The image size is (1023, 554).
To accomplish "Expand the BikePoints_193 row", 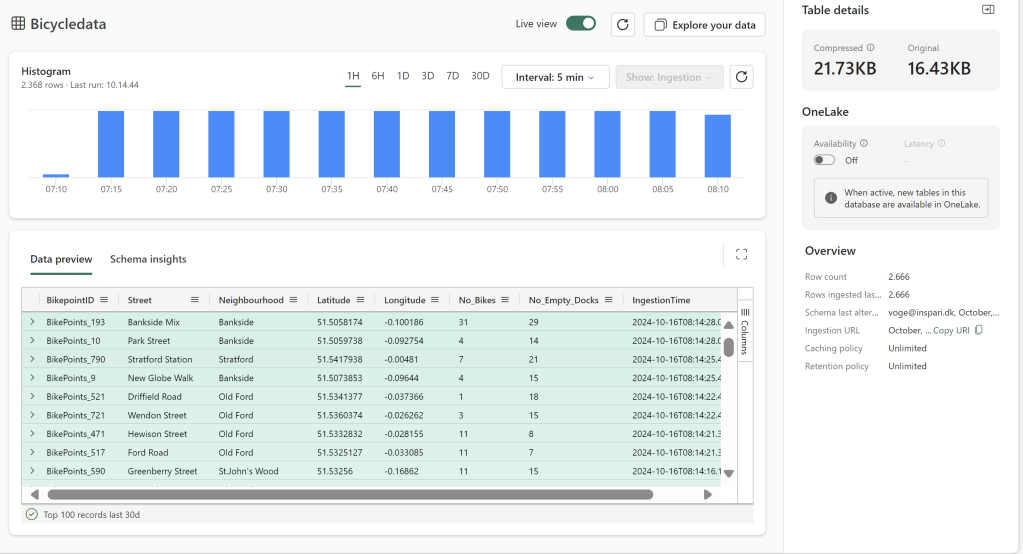I will pos(32,322).
